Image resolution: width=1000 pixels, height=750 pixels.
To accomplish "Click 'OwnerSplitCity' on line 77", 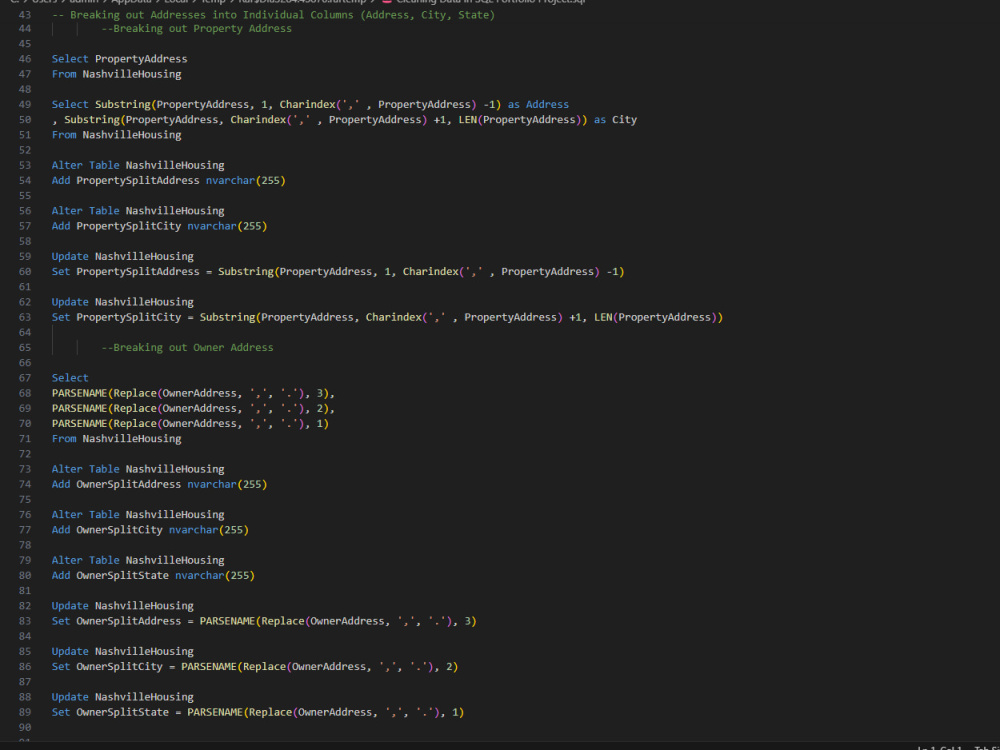I will [x=119, y=530].
